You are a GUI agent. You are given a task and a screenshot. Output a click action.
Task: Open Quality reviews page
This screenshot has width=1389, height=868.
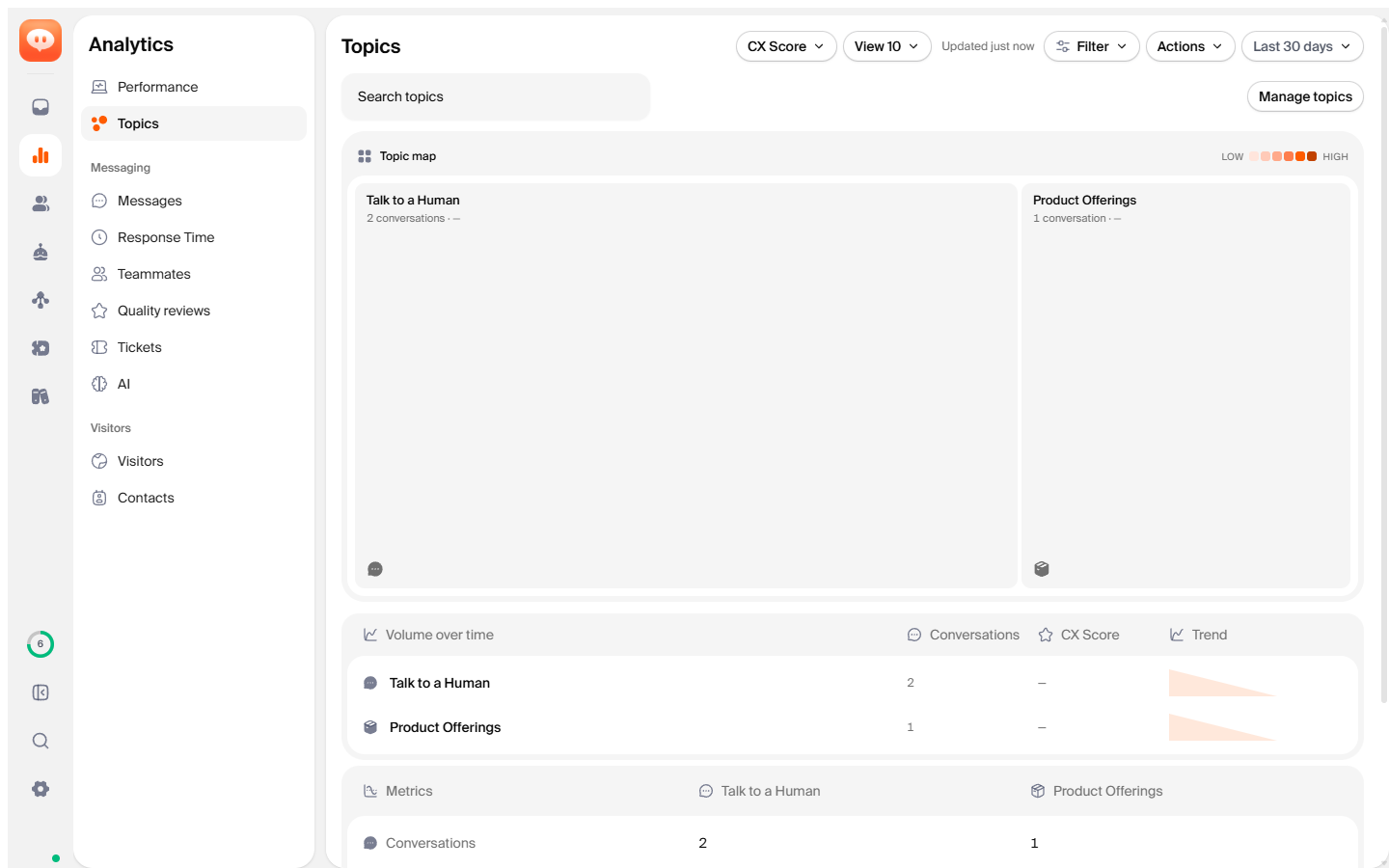(x=194, y=311)
